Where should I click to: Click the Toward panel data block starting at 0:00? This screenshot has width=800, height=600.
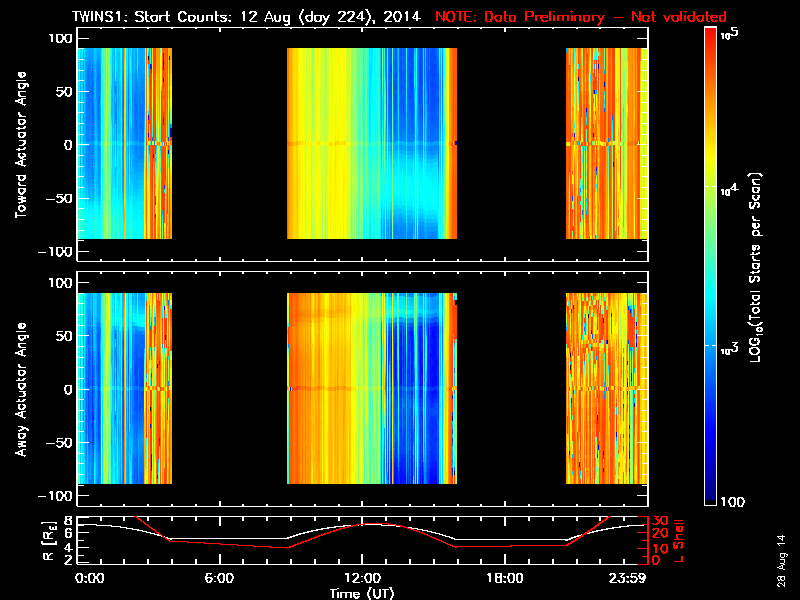pos(125,143)
